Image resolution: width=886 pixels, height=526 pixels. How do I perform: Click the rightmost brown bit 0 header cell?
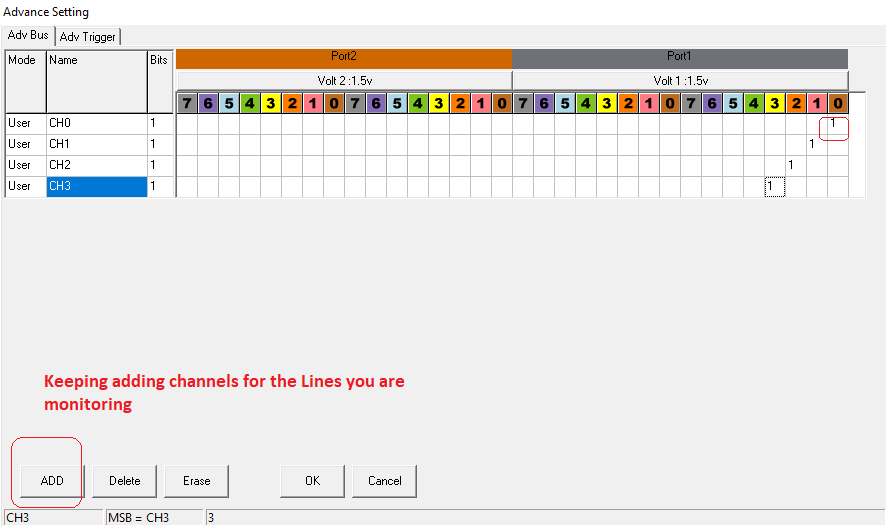click(837, 103)
